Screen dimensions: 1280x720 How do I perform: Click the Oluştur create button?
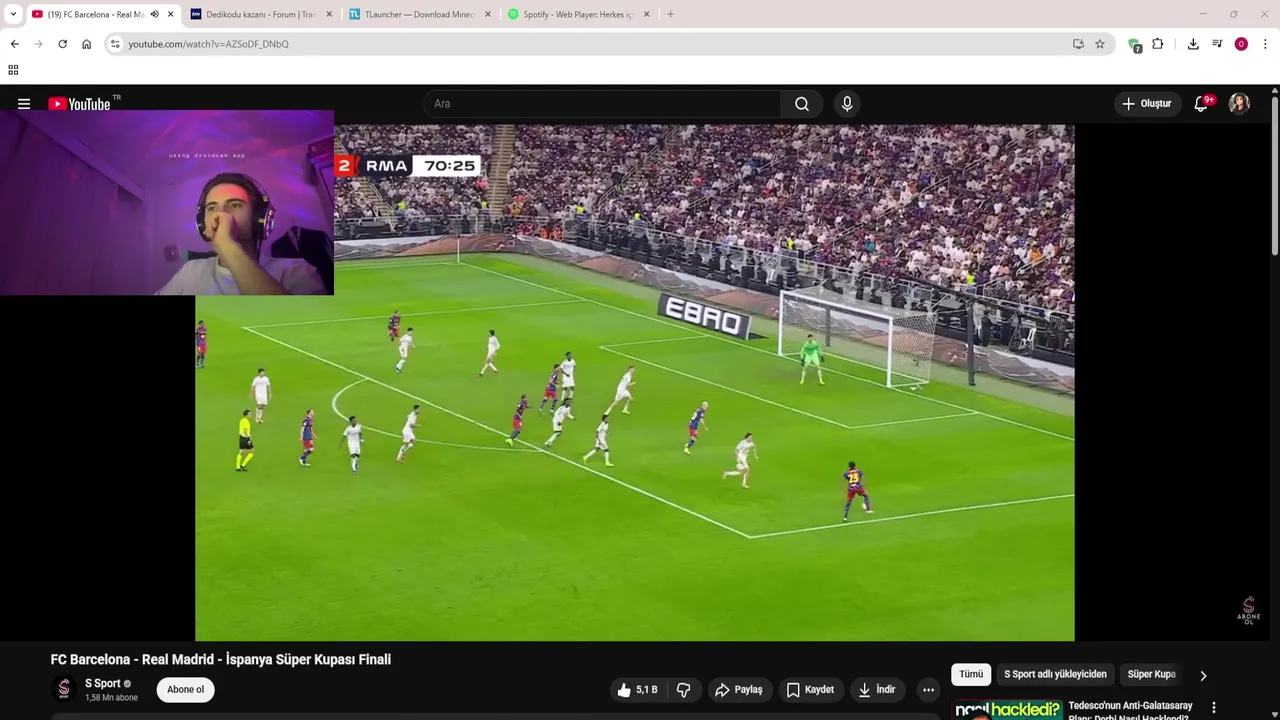click(x=1147, y=104)
